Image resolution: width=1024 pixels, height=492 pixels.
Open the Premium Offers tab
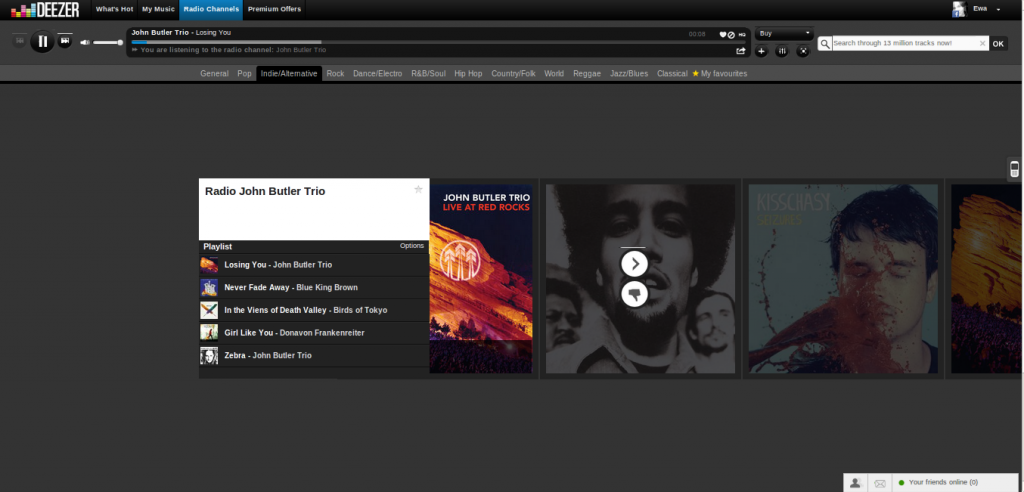[x=274, y=9]
